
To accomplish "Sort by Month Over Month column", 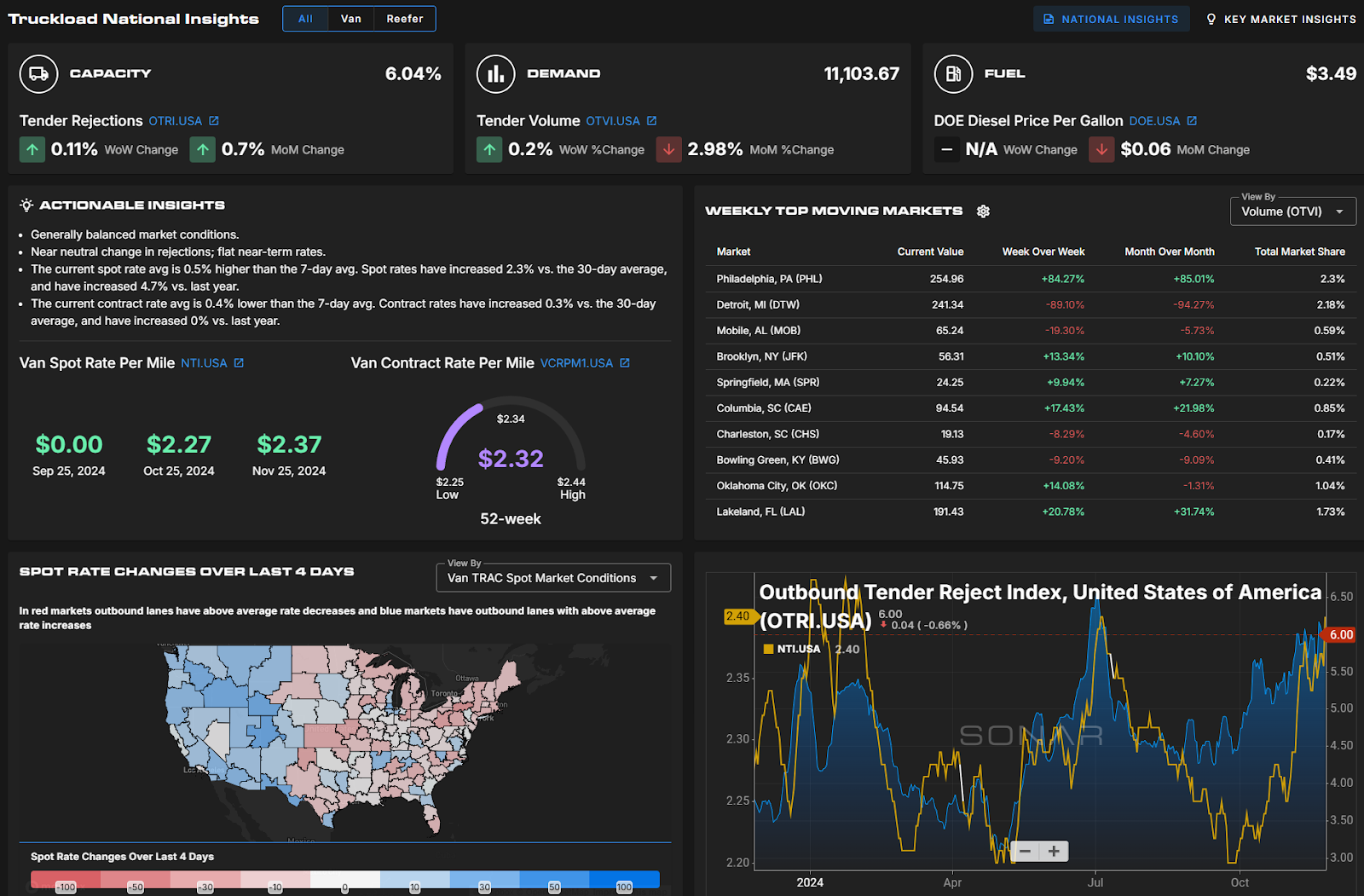I will (1170, 251).
